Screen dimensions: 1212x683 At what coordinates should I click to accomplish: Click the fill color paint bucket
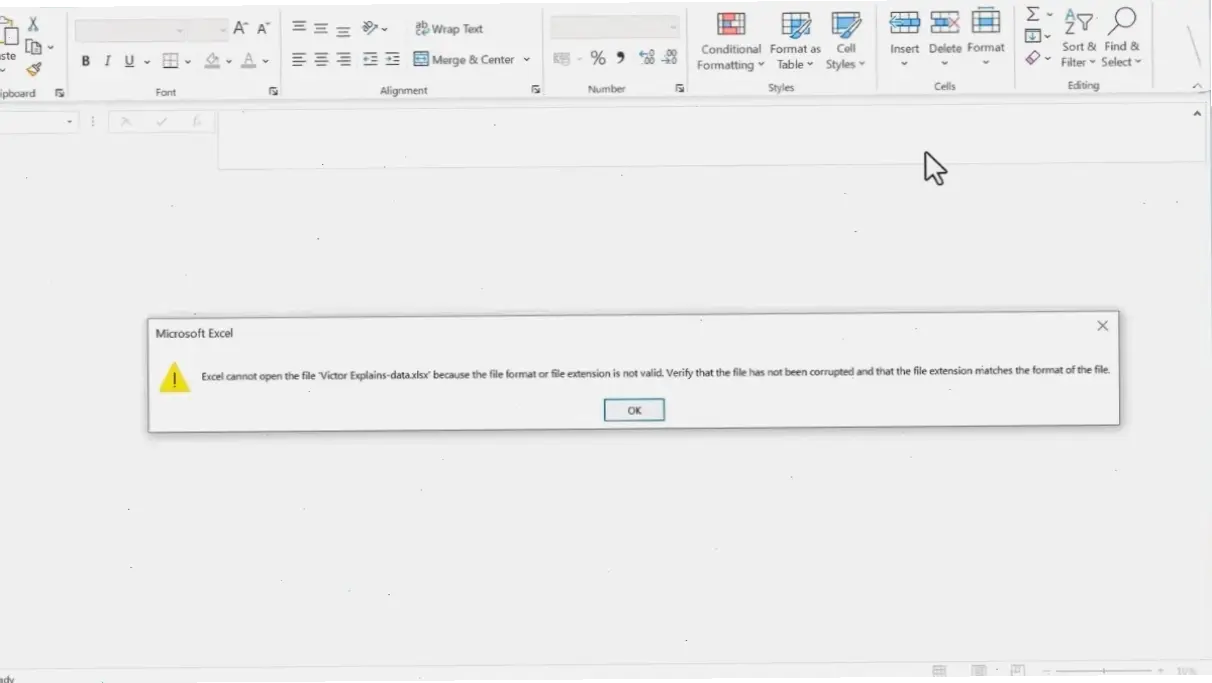[x=212, y=61]
